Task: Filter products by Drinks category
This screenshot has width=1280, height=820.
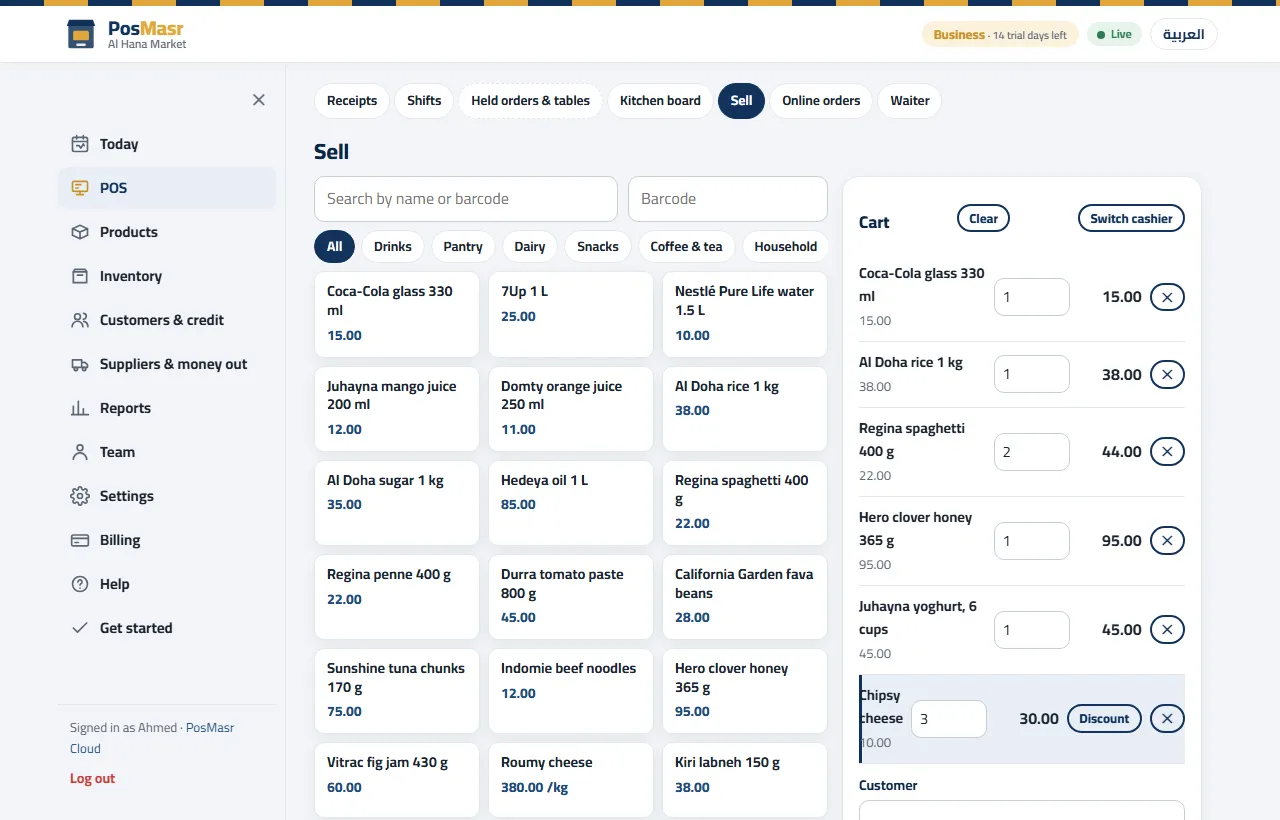Action: pyautogui.click(x=393, y=246)
